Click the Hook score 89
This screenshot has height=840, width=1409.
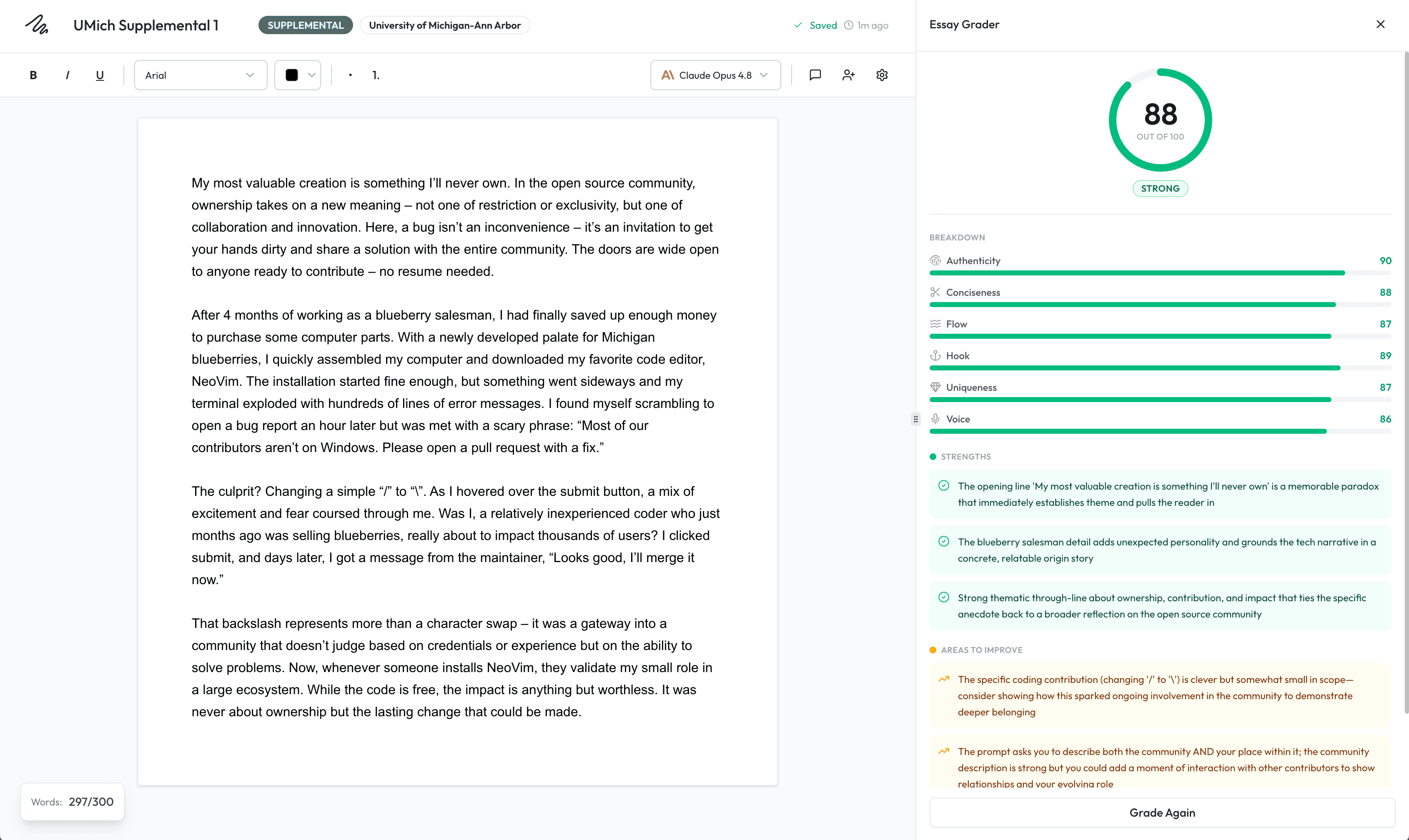[1385, 356]
